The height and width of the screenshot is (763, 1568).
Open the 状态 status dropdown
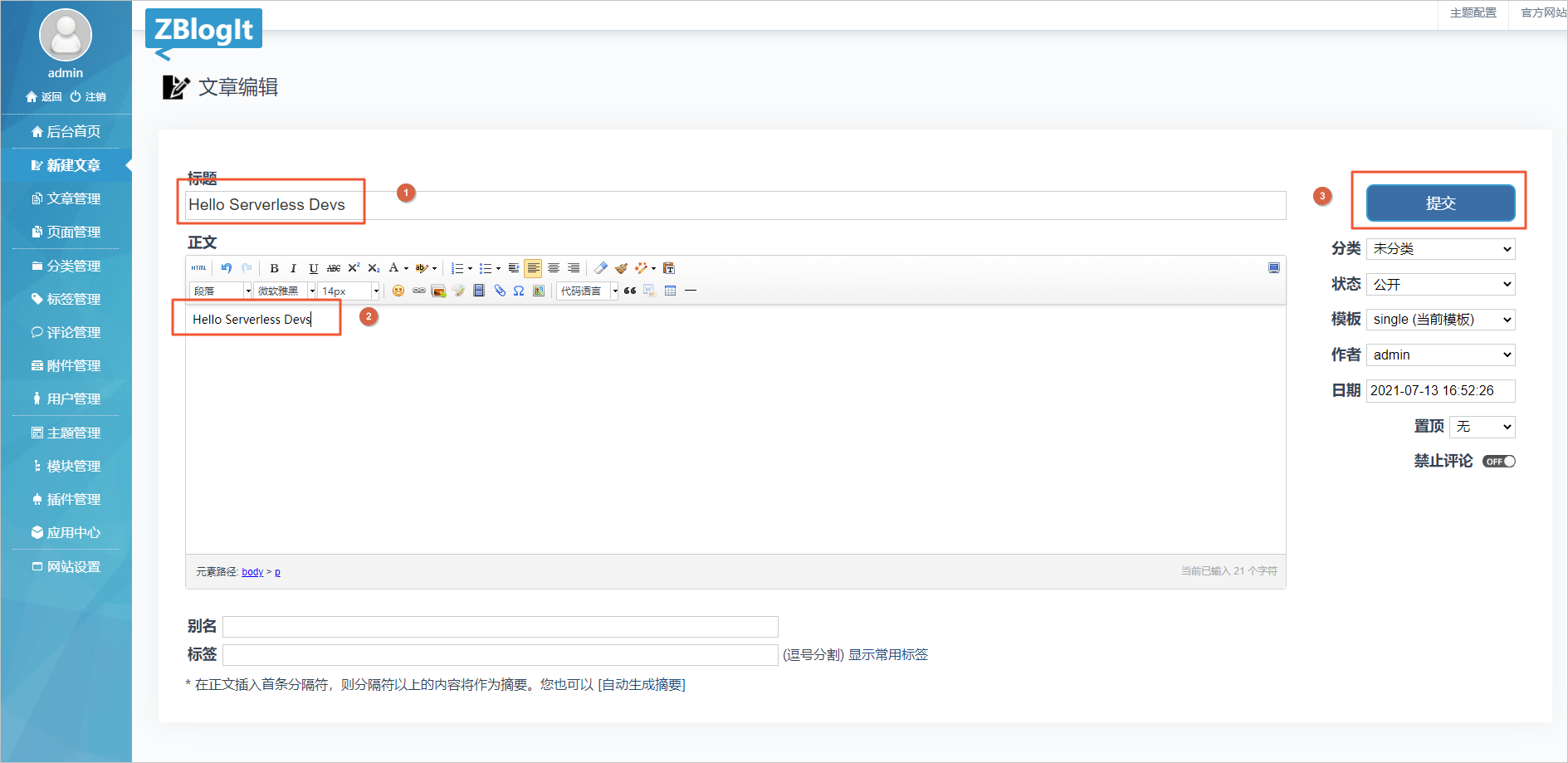click(1441, 284)
